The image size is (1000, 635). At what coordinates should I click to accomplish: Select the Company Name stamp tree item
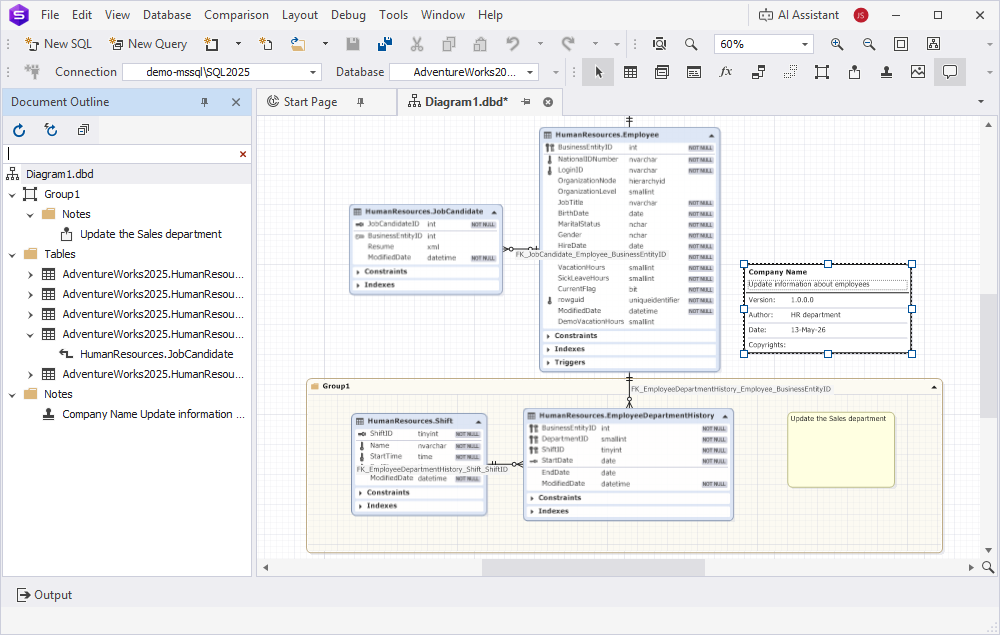tap(153, 414)
